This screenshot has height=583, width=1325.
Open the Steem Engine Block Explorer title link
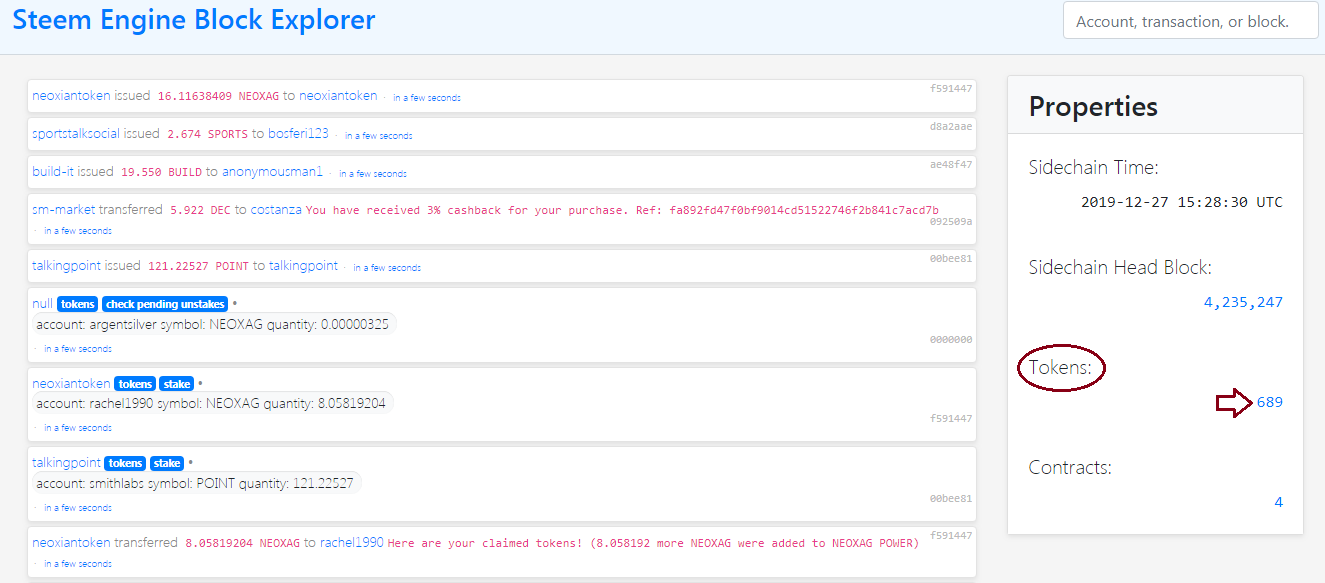(194, 19)
